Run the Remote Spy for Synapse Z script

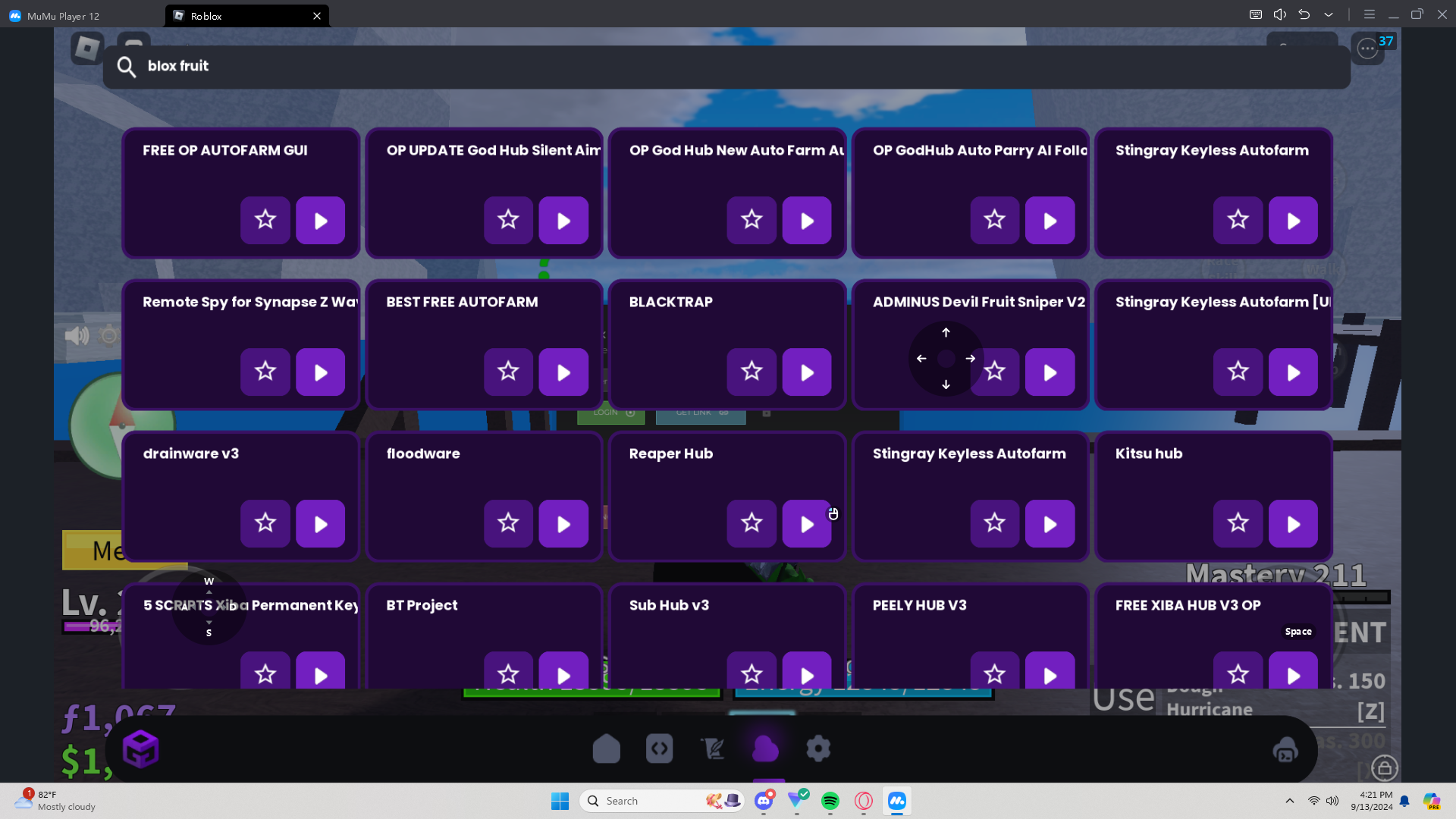pos(320,372)
